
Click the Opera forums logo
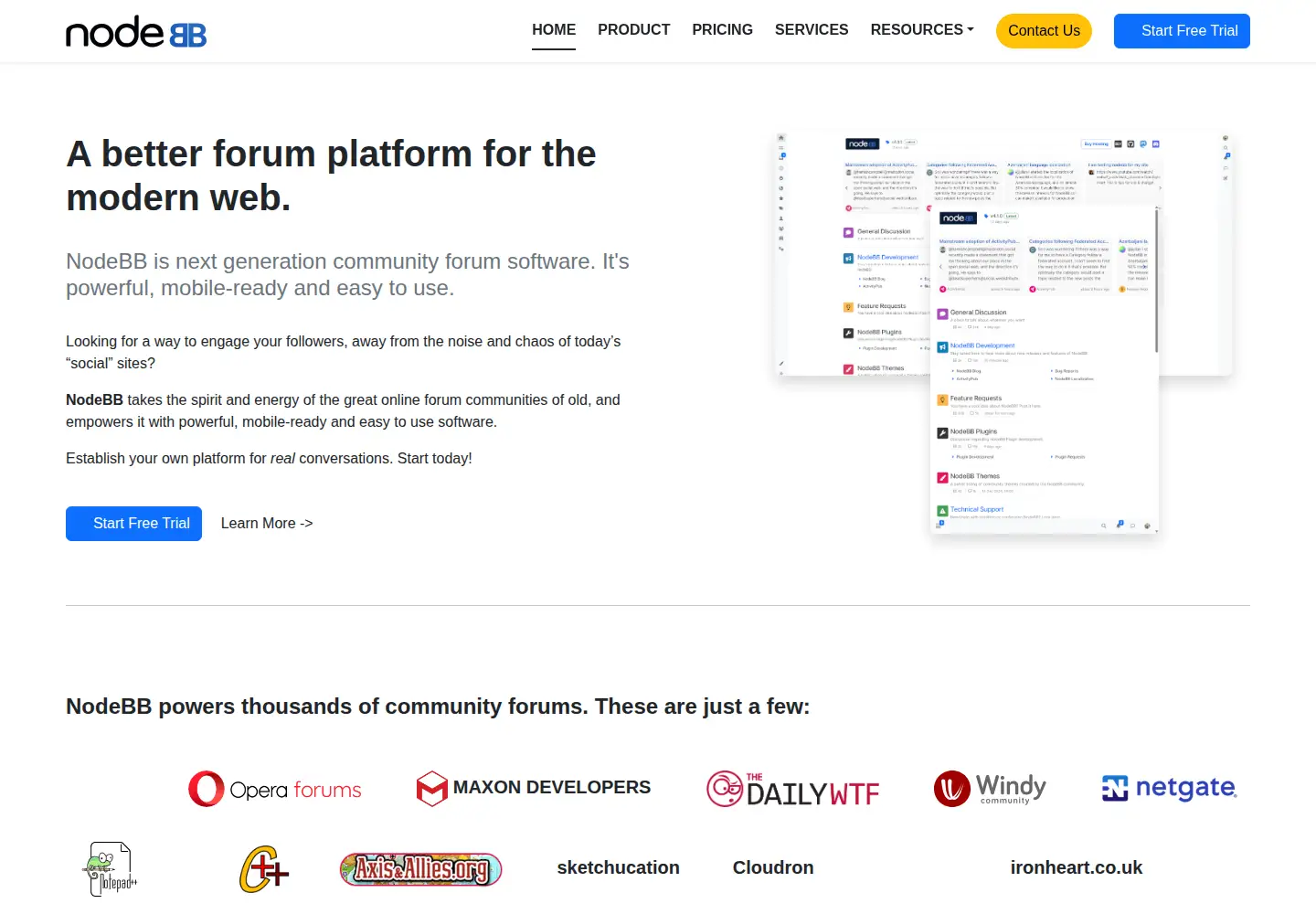tap(275, 789)
